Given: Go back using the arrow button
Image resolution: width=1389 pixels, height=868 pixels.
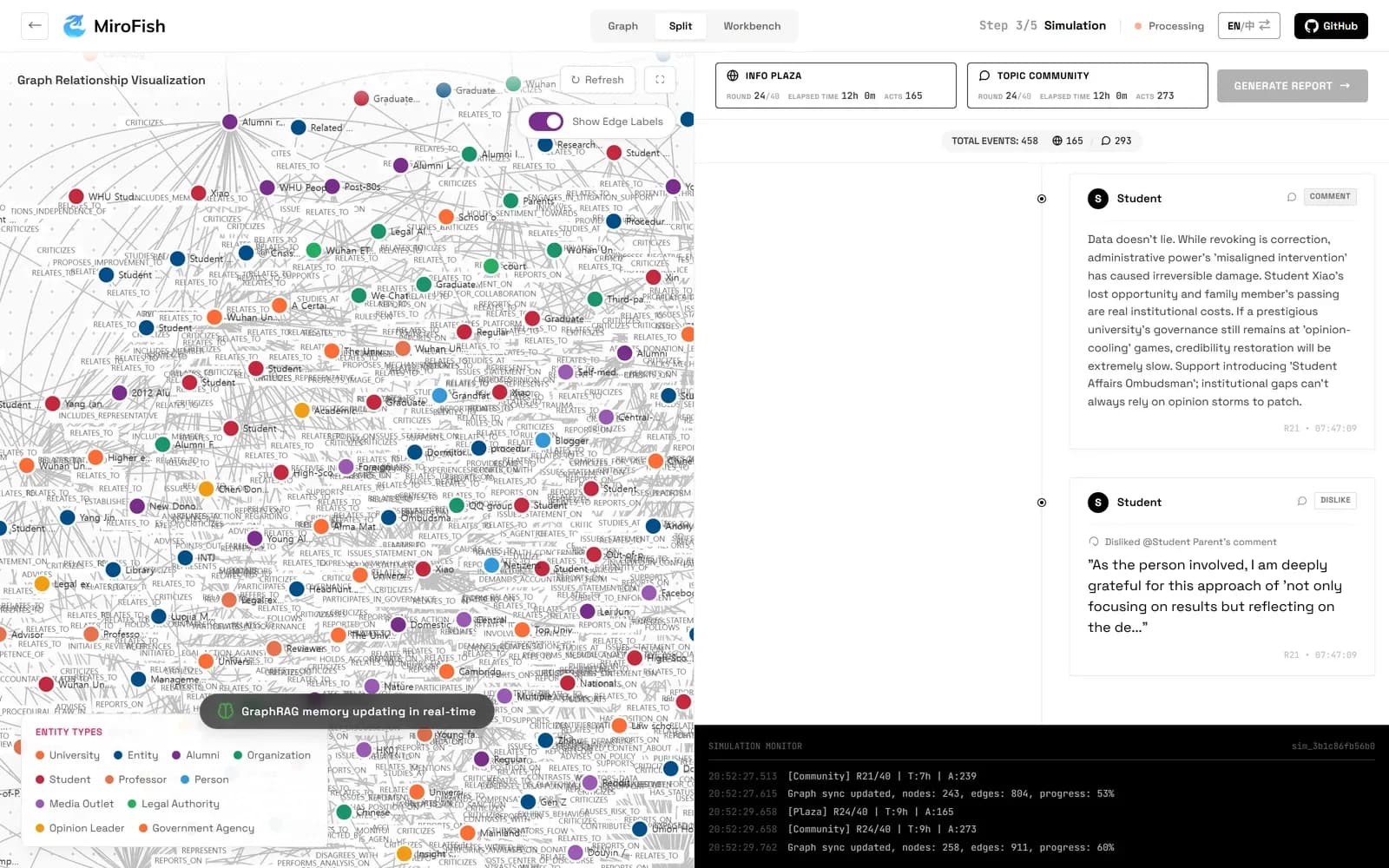Looking at the screenshot, I should (35, 25).
